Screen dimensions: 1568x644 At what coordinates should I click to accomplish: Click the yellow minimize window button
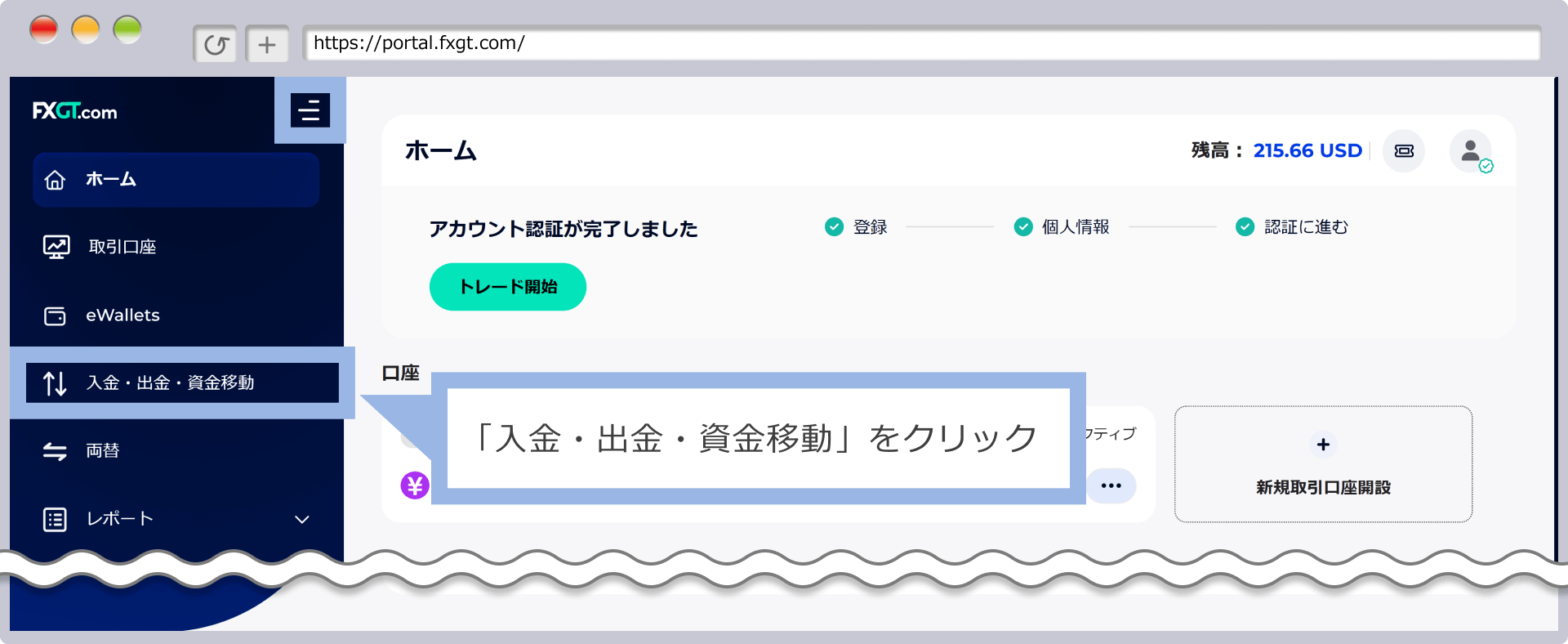click(x=86, y=30)
